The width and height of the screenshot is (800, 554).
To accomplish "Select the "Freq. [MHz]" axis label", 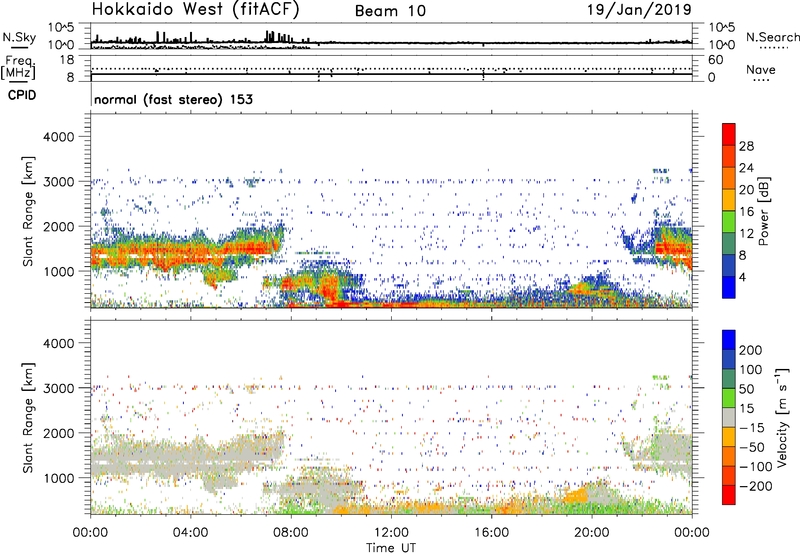I will click(x=19, y=68).
